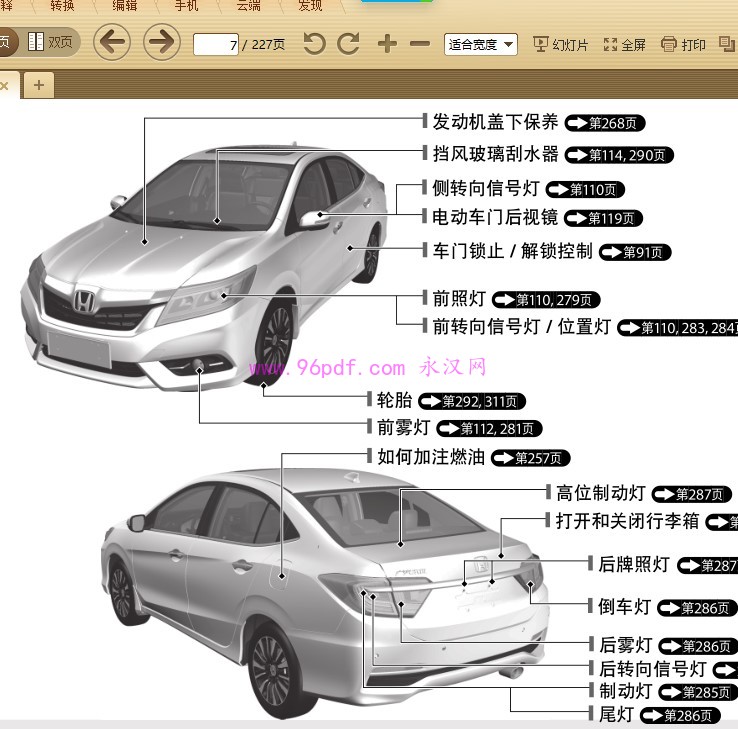
Task: Follow the 第112, 281页 fog light link
Action: pos(489,429)
